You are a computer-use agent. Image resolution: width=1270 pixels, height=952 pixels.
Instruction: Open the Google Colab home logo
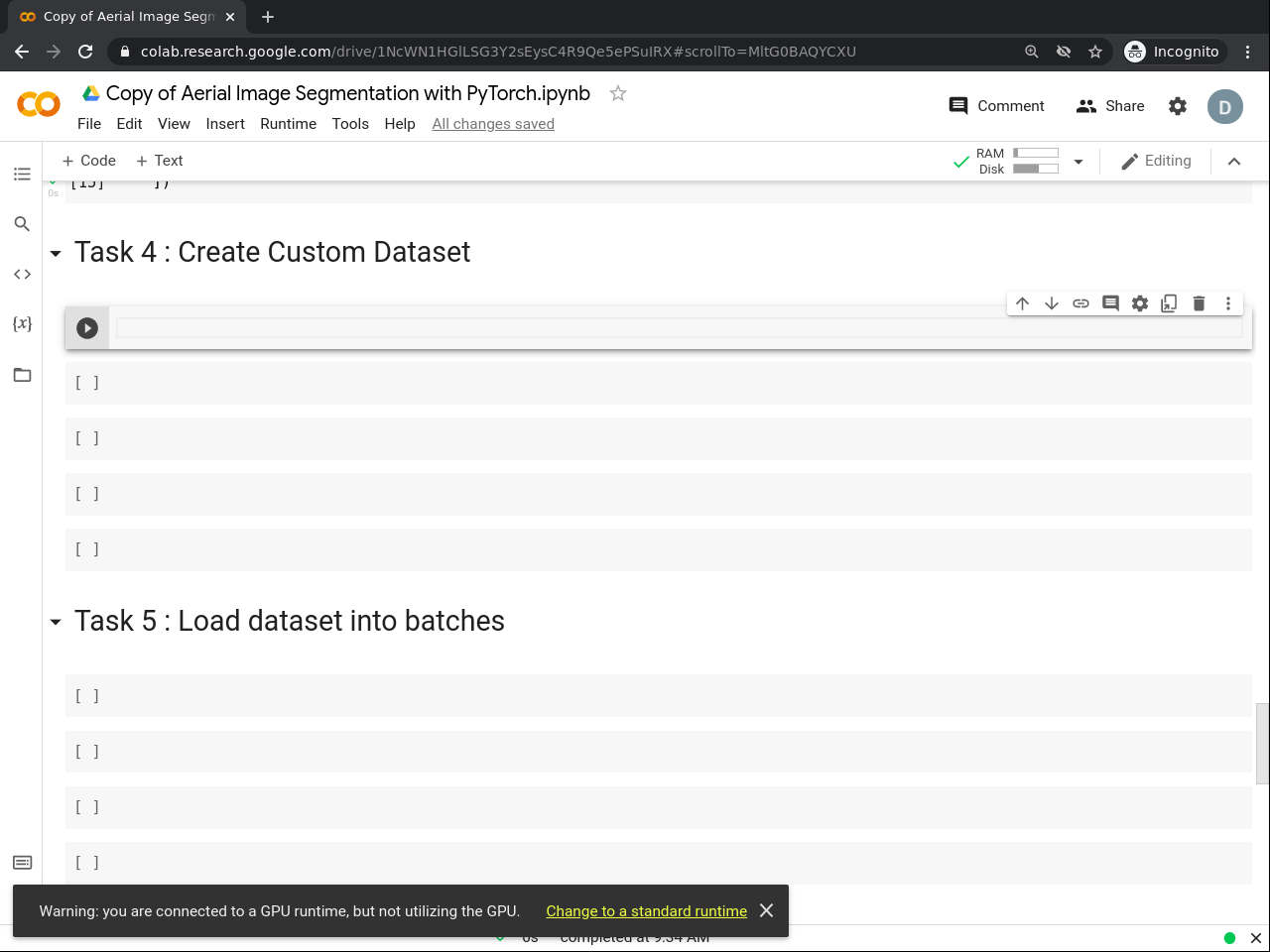(39, 104)
